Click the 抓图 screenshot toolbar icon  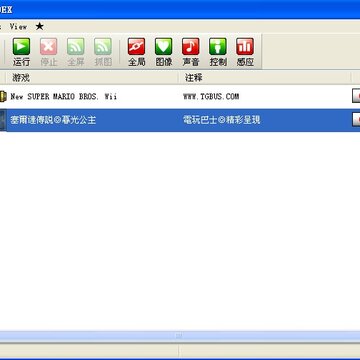tap(103, 52)
